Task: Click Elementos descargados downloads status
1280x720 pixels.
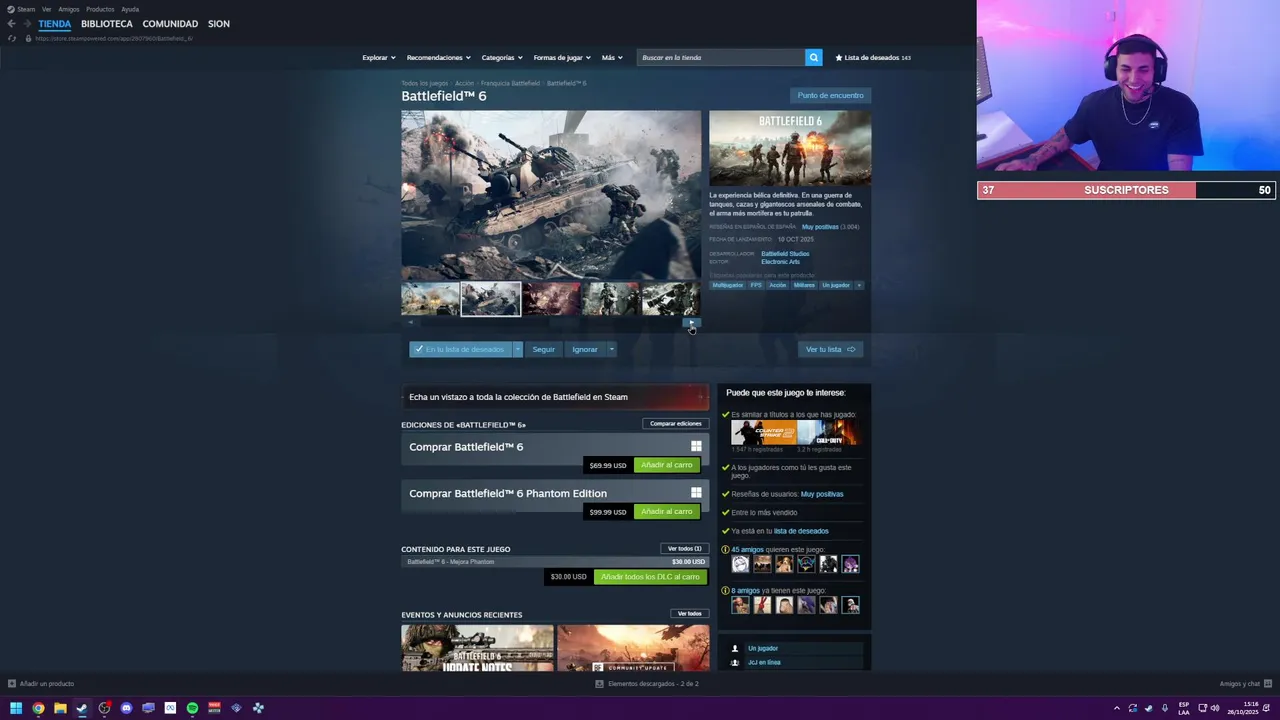Action: 647,684
